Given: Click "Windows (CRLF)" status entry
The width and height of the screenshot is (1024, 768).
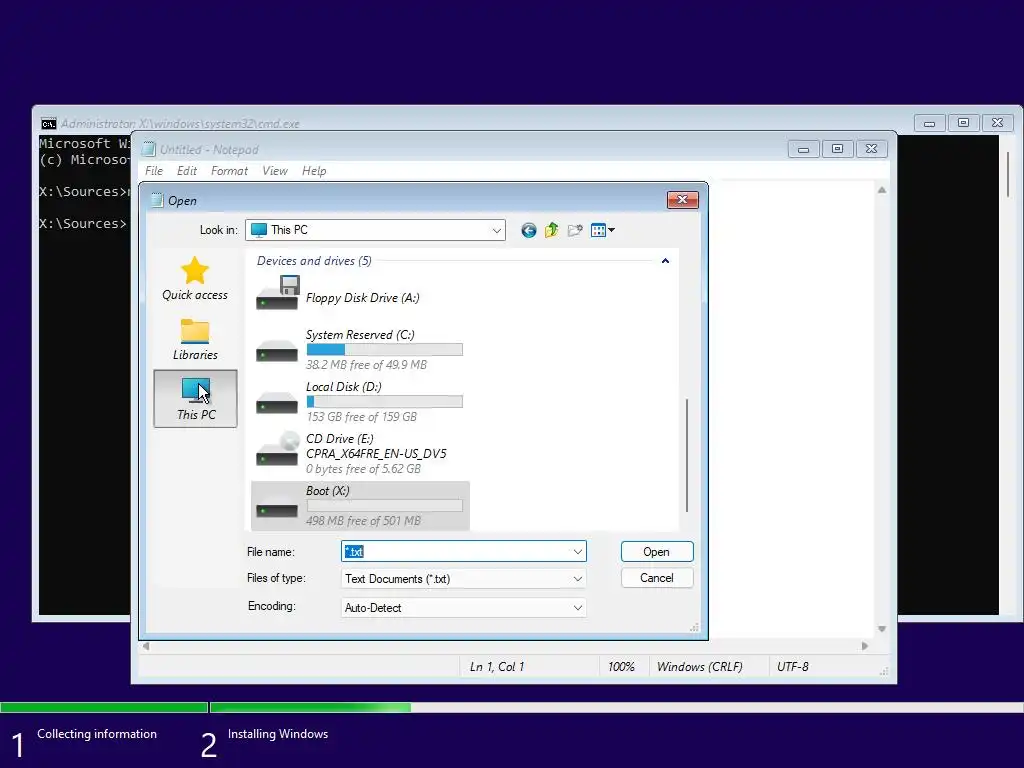Looking at the screenshot, I should point(699,667).
